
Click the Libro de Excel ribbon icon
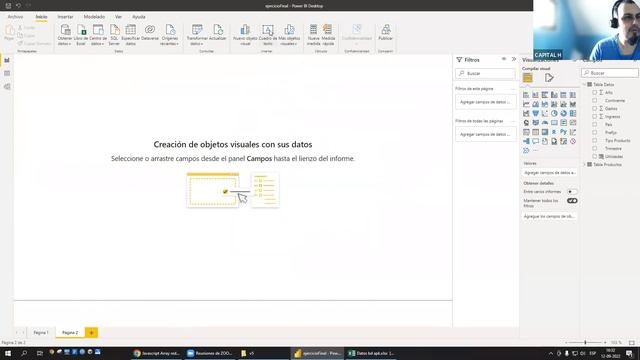tap(81, 35)
